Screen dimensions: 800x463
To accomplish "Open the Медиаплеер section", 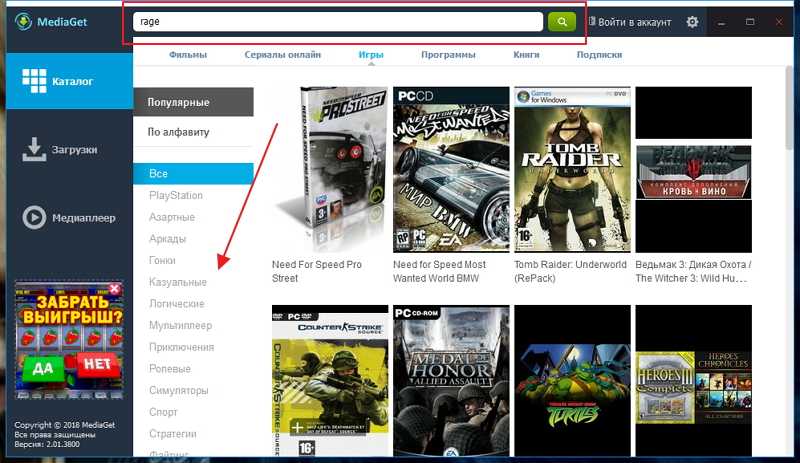I will tap(69, 217).
